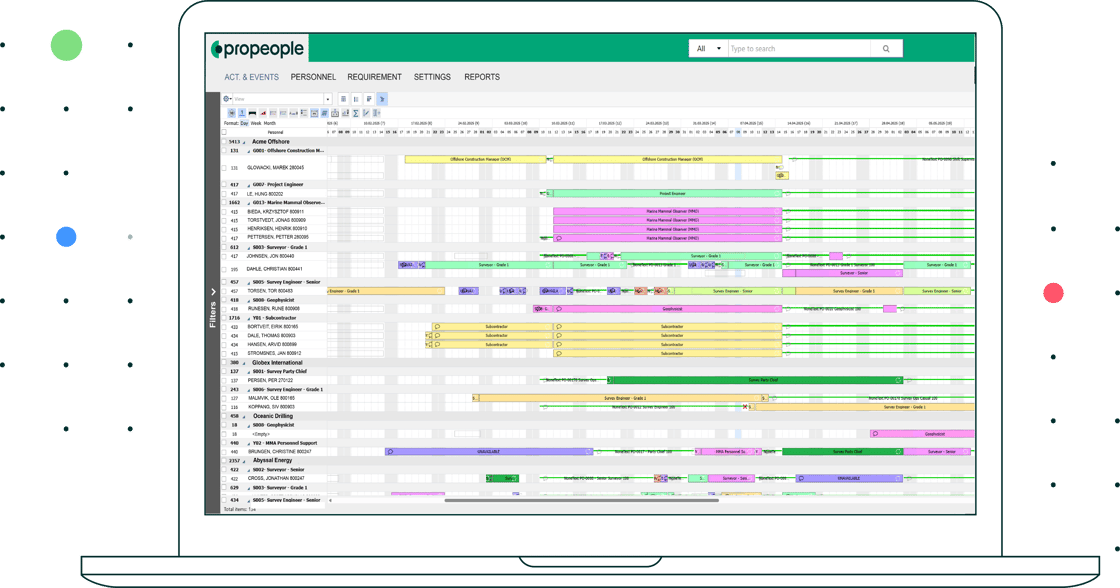Click the bar chart statistics toolbar icon
This screenshot has height=588, width=1120.
[343, 112]
